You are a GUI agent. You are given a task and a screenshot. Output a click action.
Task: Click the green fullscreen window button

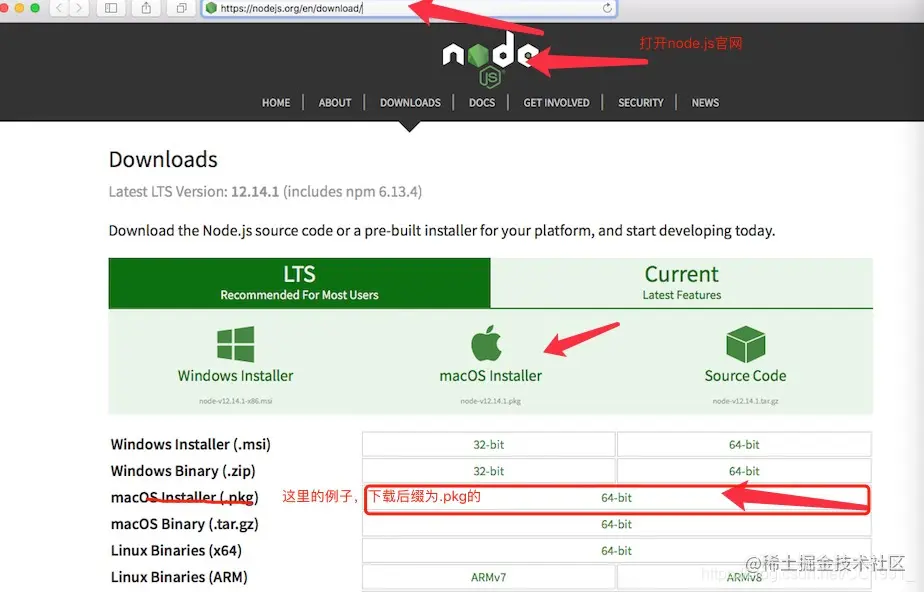click(x=35, y=8)
